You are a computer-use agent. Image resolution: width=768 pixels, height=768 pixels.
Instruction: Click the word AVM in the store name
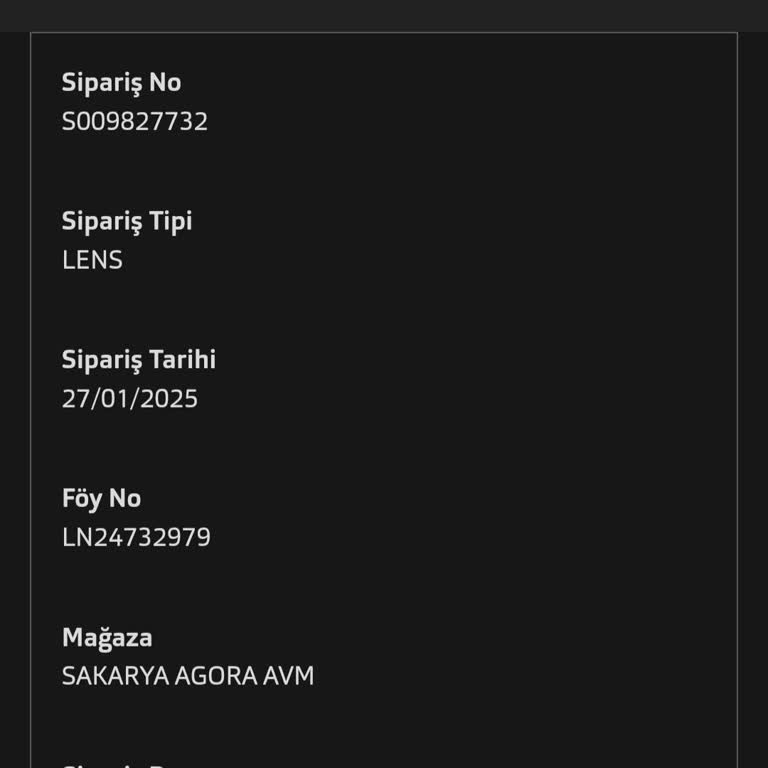point(288,676)
